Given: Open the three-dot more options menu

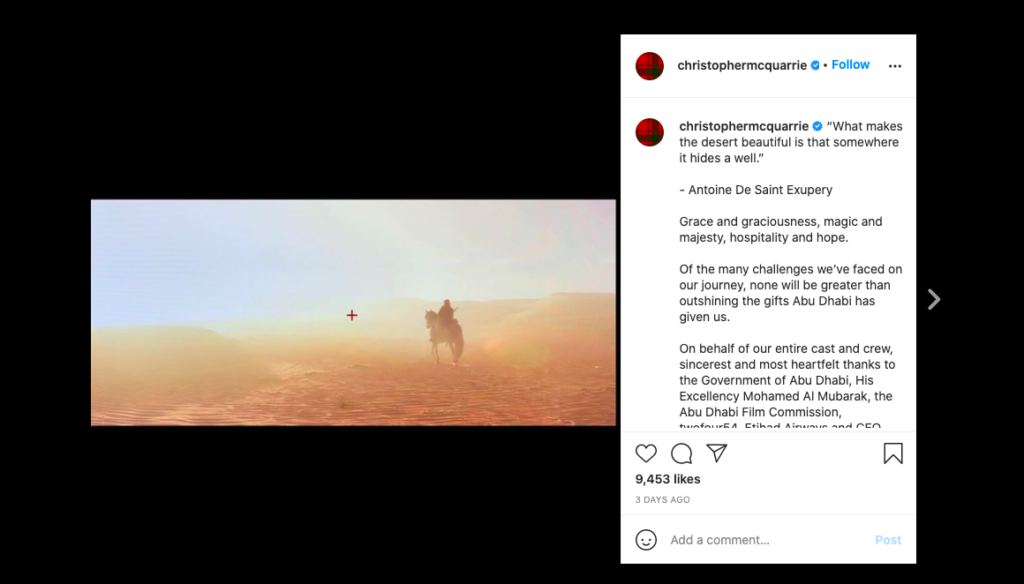Looking at the screenshot, I should (x=895, y=66).
